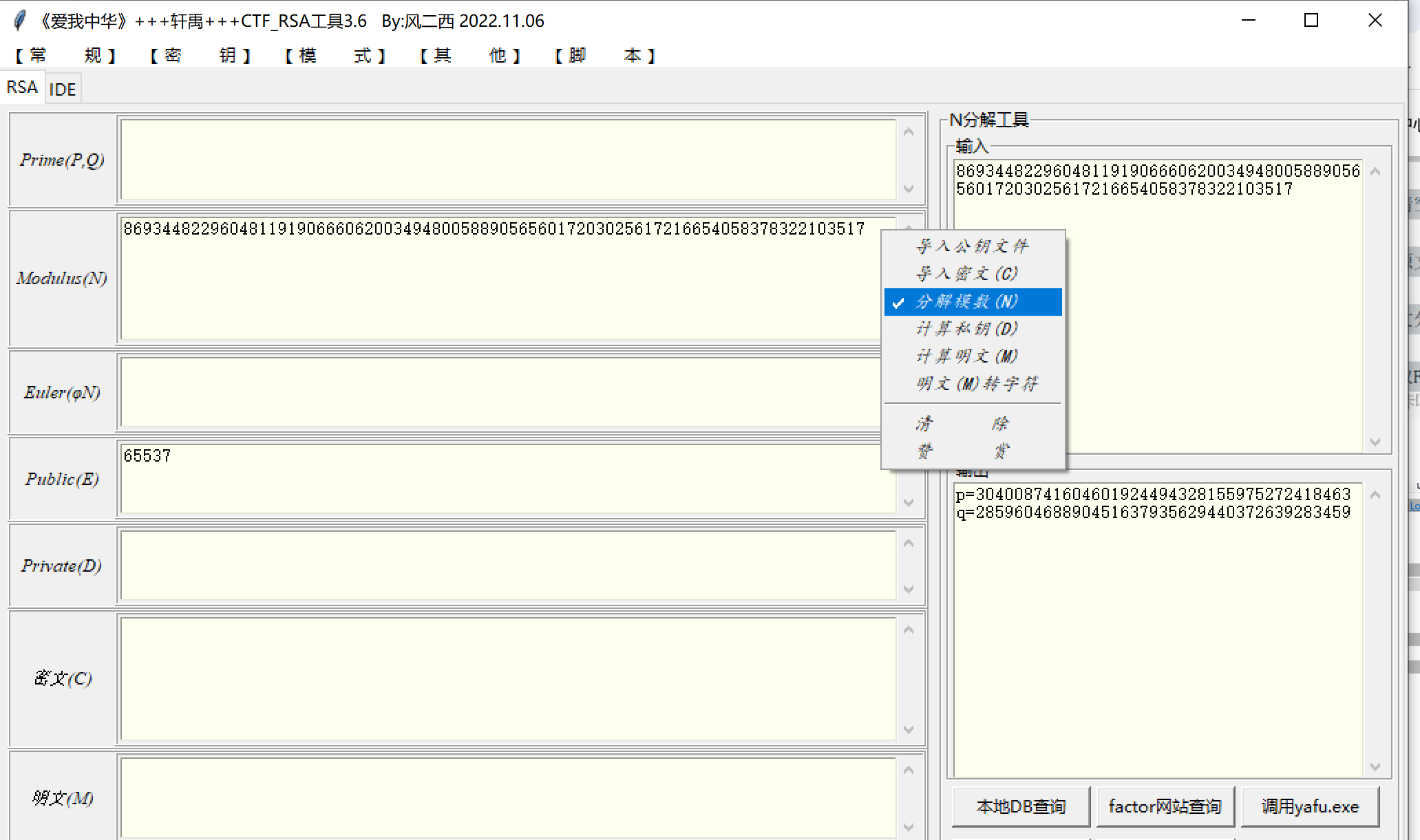Click into the 密文(C) input area
The image size is (1420, 840).
[x=508, y=678]
